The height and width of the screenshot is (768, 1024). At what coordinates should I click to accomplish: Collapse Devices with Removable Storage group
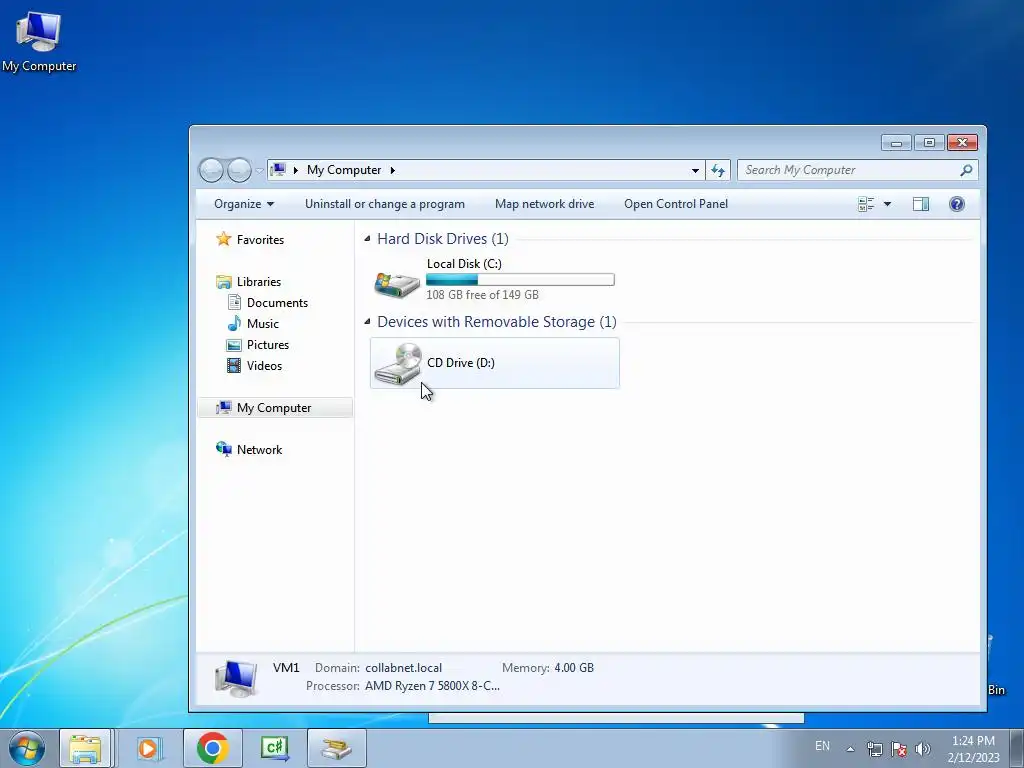[x=367, y=321]
